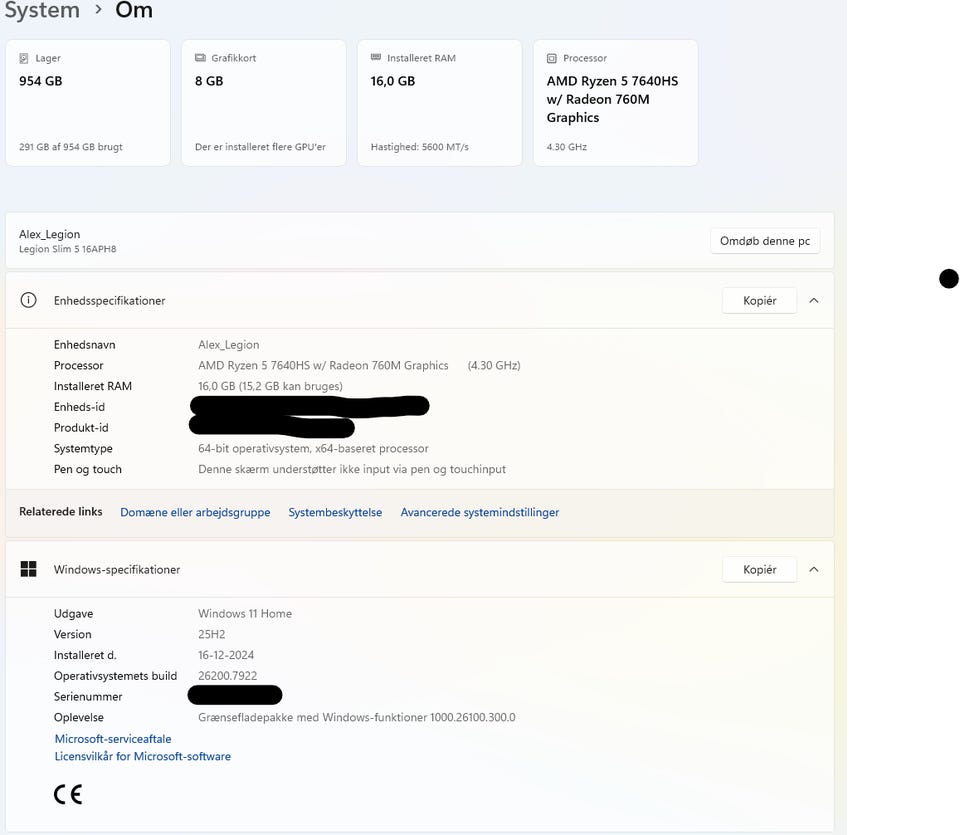The height and width of the screenshot is (835, 960).
Task: Click the Alex_Legion PC name heading
Action: tap(50, 234)
